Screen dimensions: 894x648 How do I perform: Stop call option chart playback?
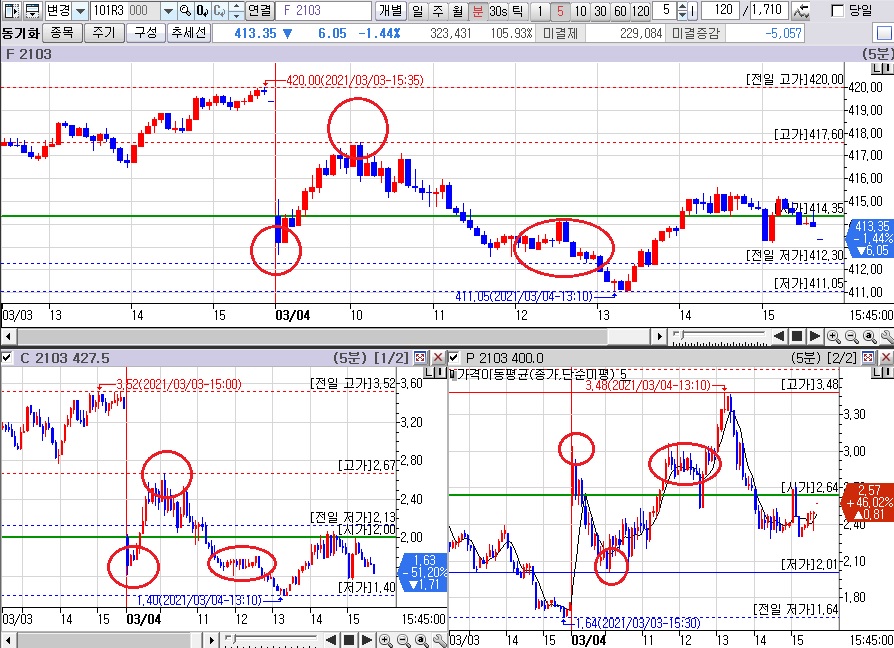tap(349, 640)
